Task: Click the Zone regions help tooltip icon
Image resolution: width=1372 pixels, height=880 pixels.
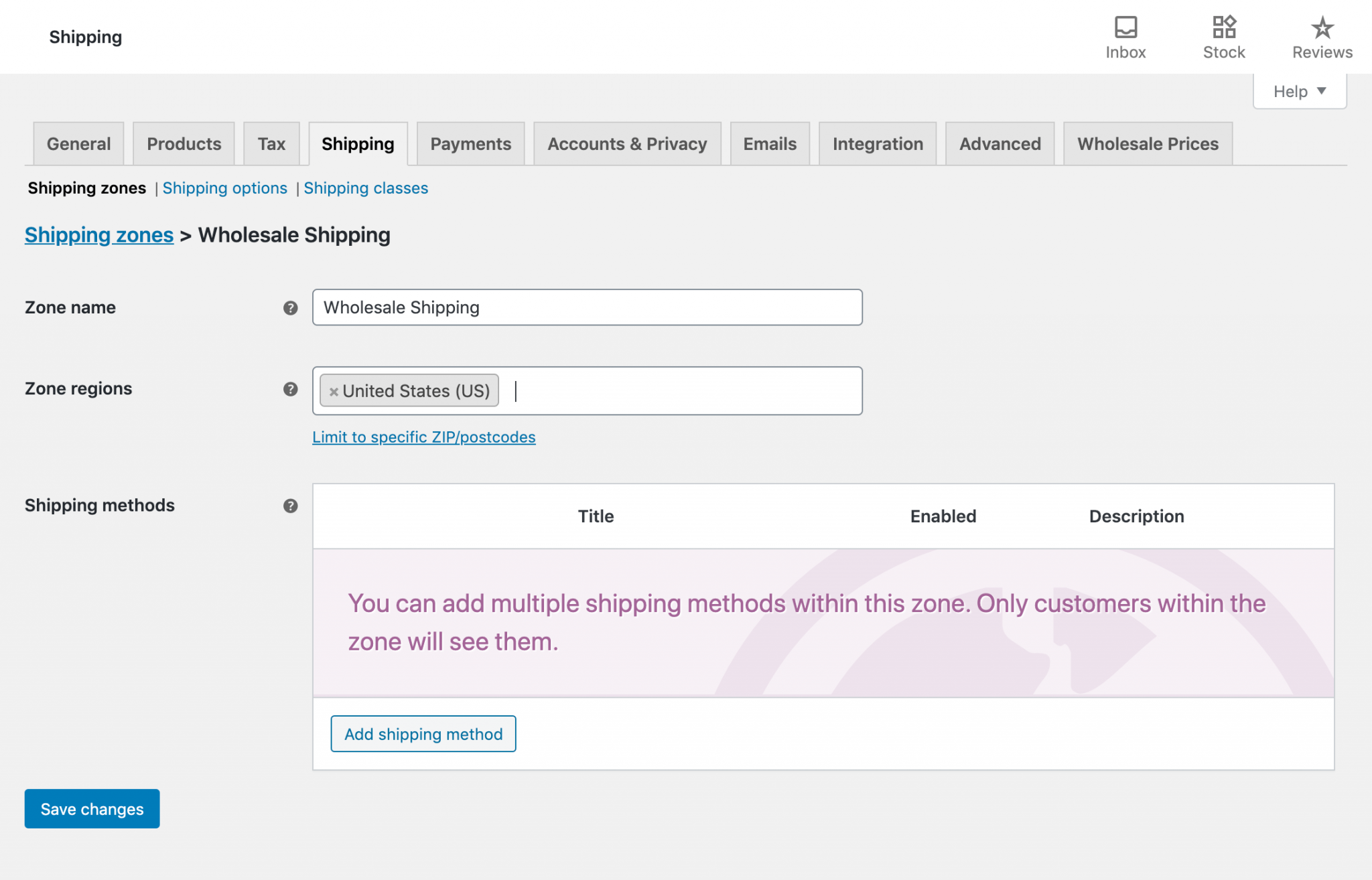Action: point(290,389)
